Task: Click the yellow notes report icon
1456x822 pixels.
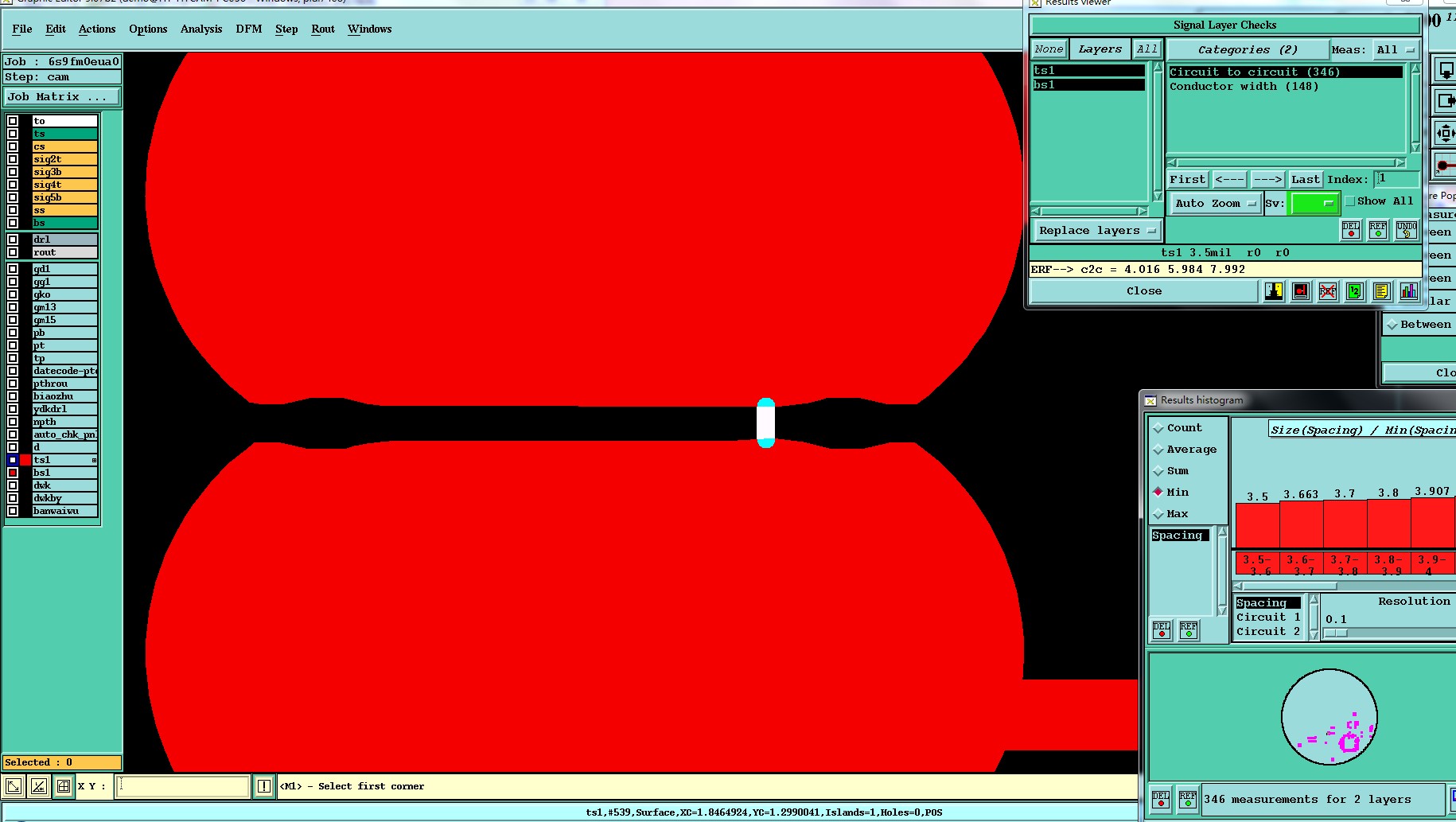Action: coord(1382,291)
